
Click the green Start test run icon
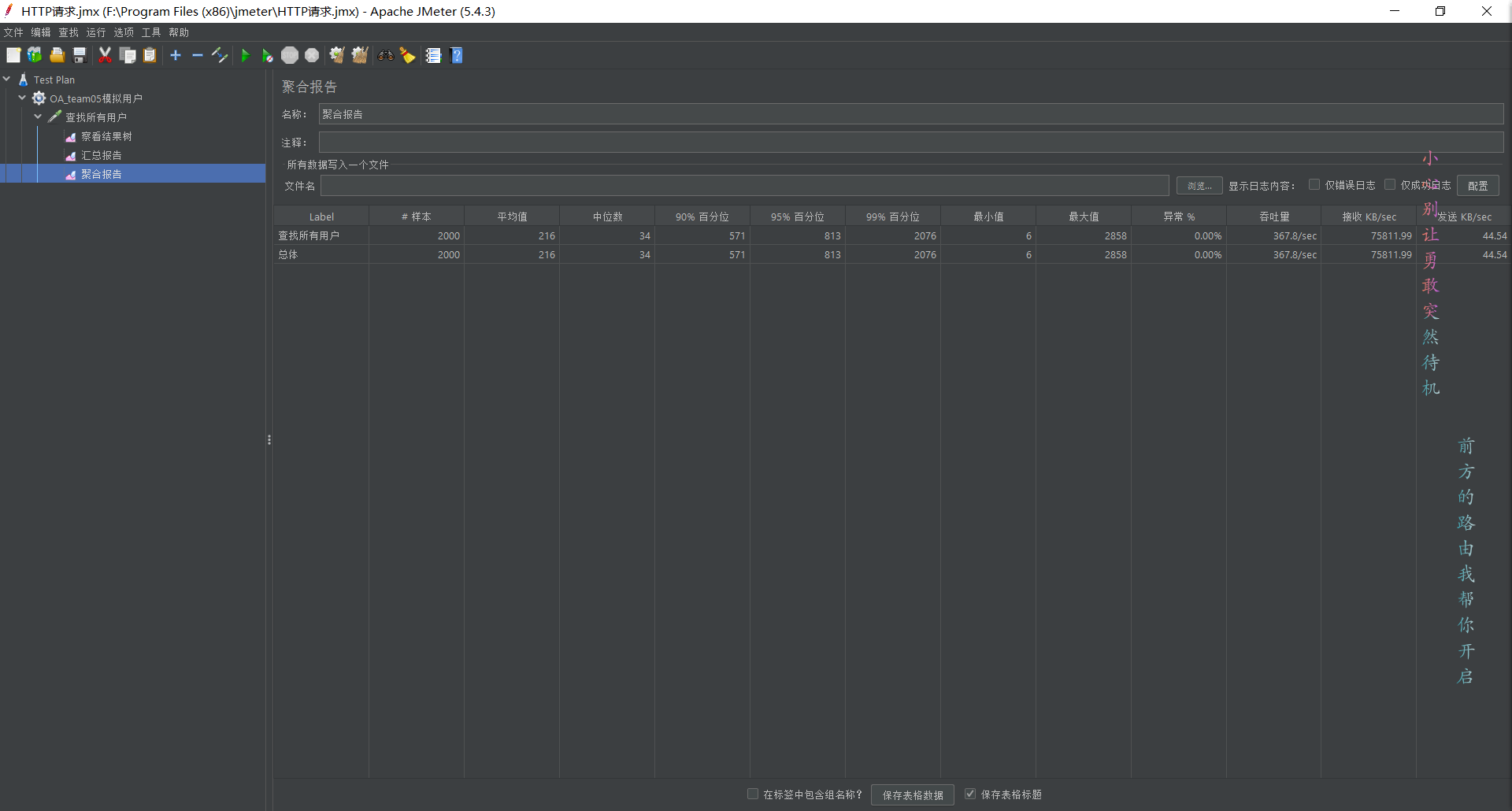[245, 55]
